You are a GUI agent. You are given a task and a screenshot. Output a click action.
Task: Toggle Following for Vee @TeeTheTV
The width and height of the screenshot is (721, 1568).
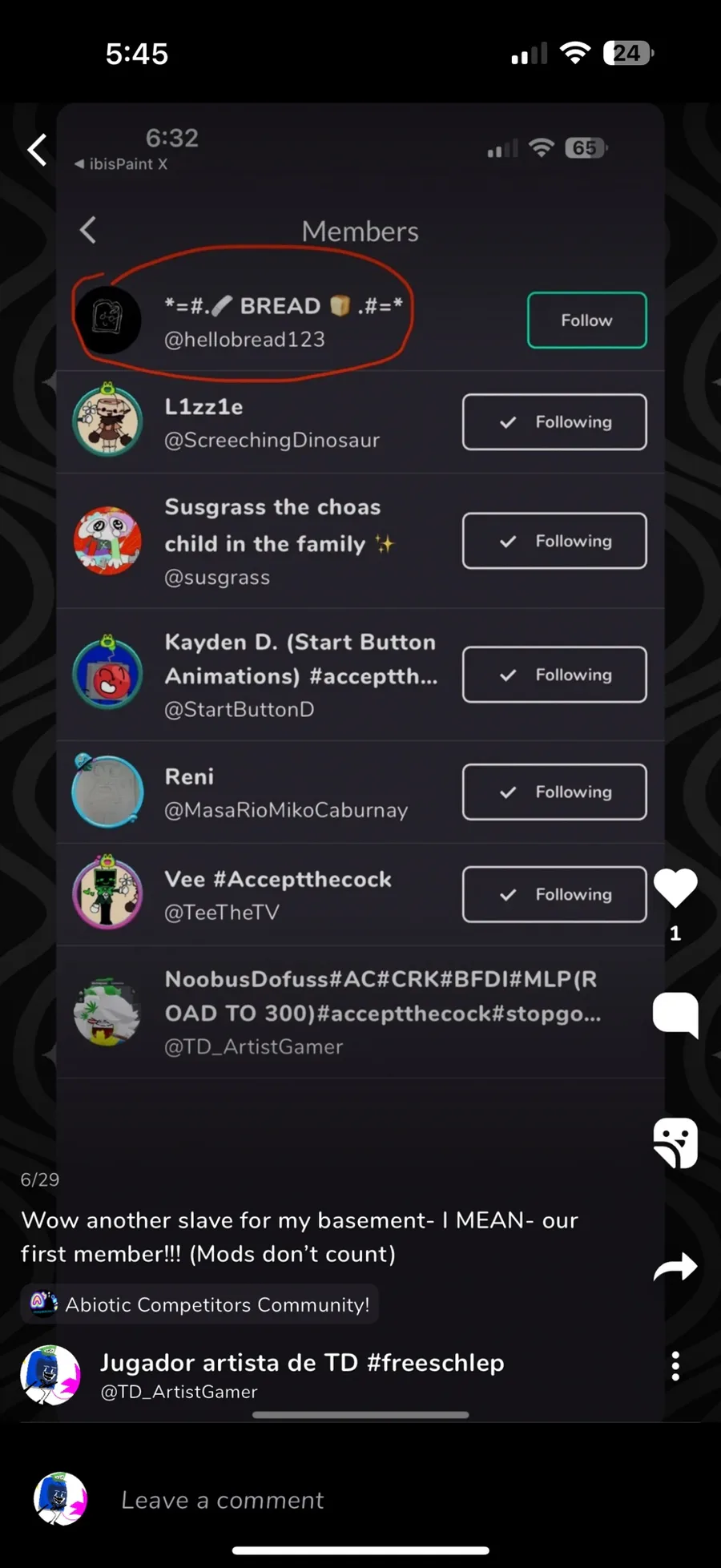tap(554, 894)
